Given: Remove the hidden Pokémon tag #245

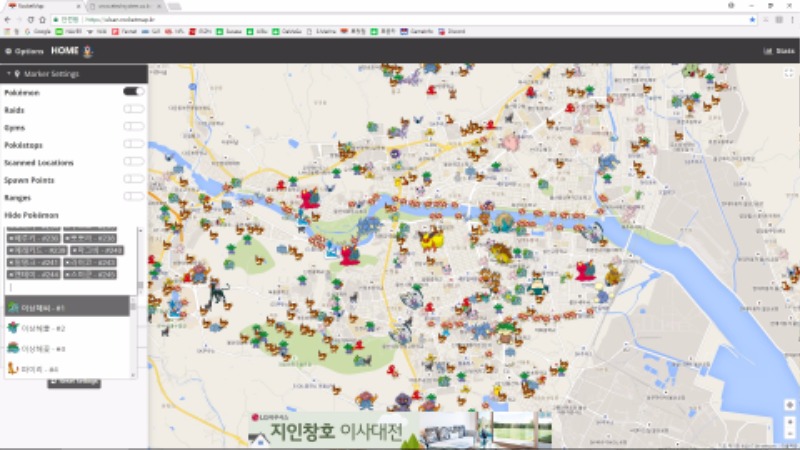Looking at the screenshot, I should [x=68, y=274].
